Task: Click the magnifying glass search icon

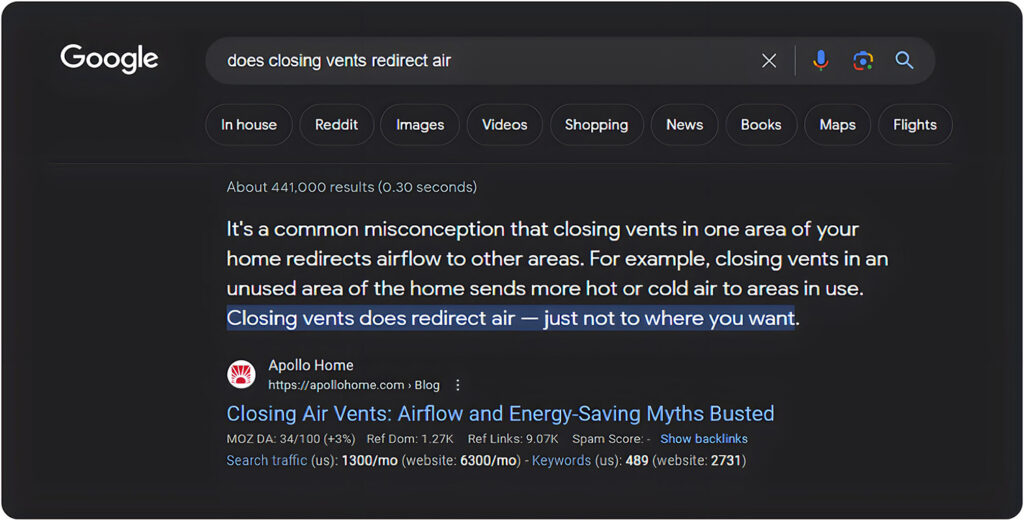Action: 904,61
